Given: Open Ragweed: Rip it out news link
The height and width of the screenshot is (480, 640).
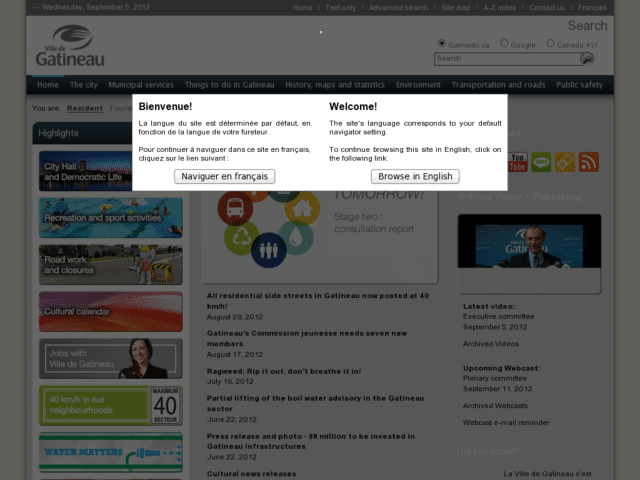Looking at the screenshot, I should pyautogui.click(x=284, y=371).
